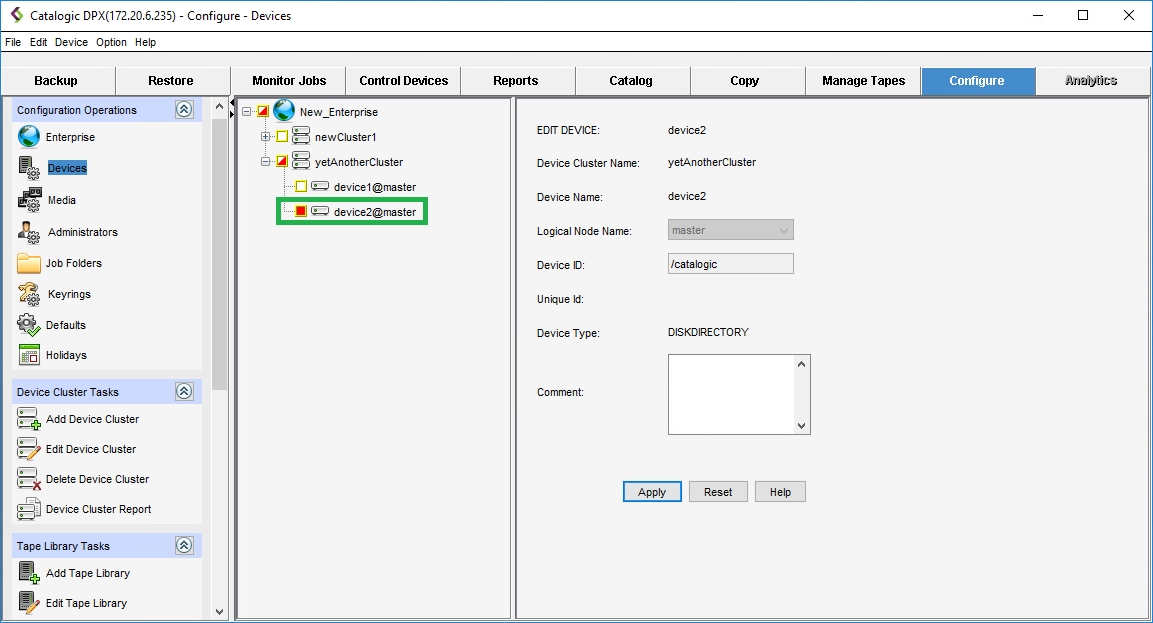This screenshot has width=1153, height=623.
Task: Select the Administrators icon
Action: coord(30,231)
